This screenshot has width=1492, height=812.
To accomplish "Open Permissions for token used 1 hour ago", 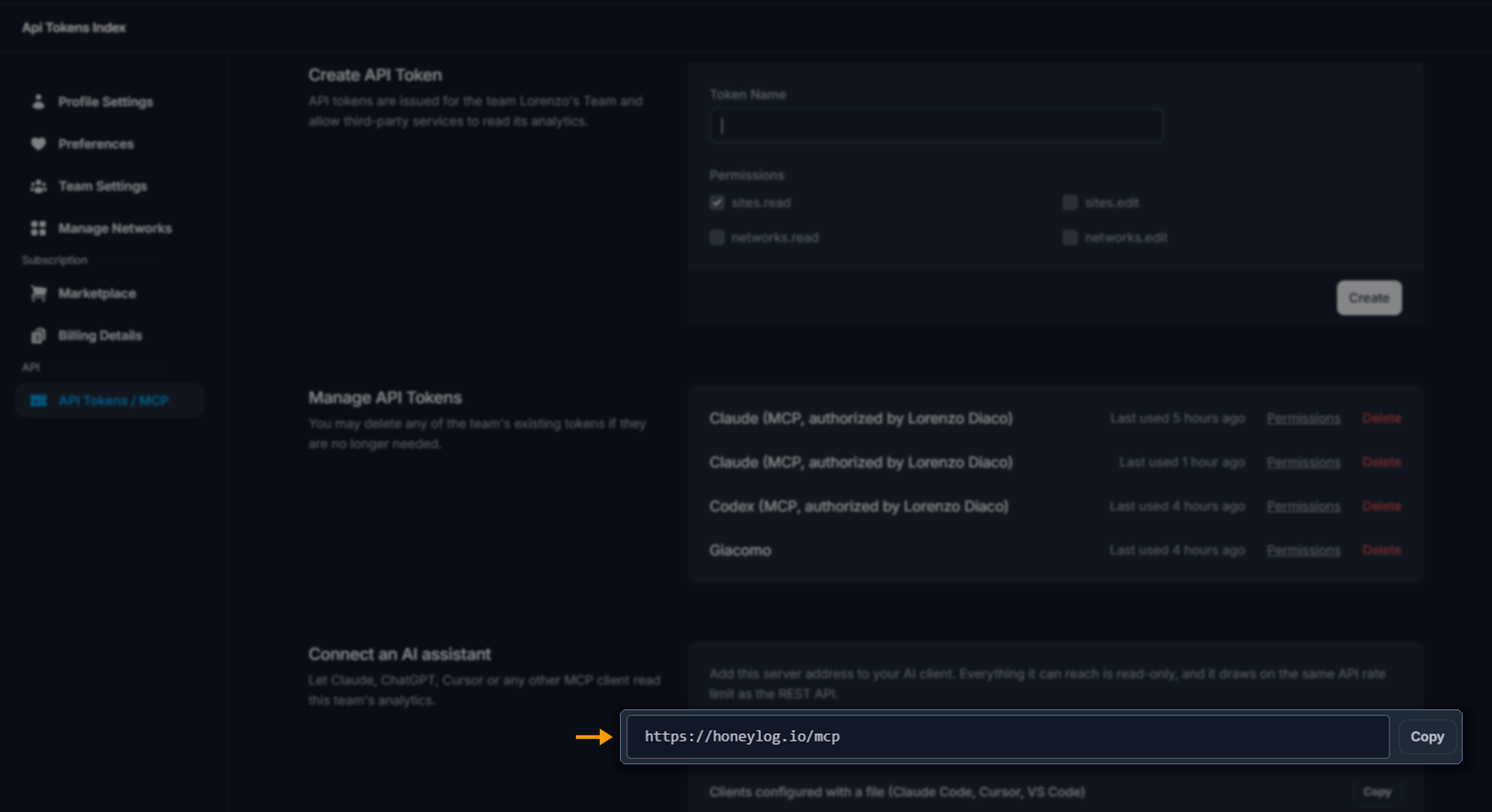I will point(1303,462).
